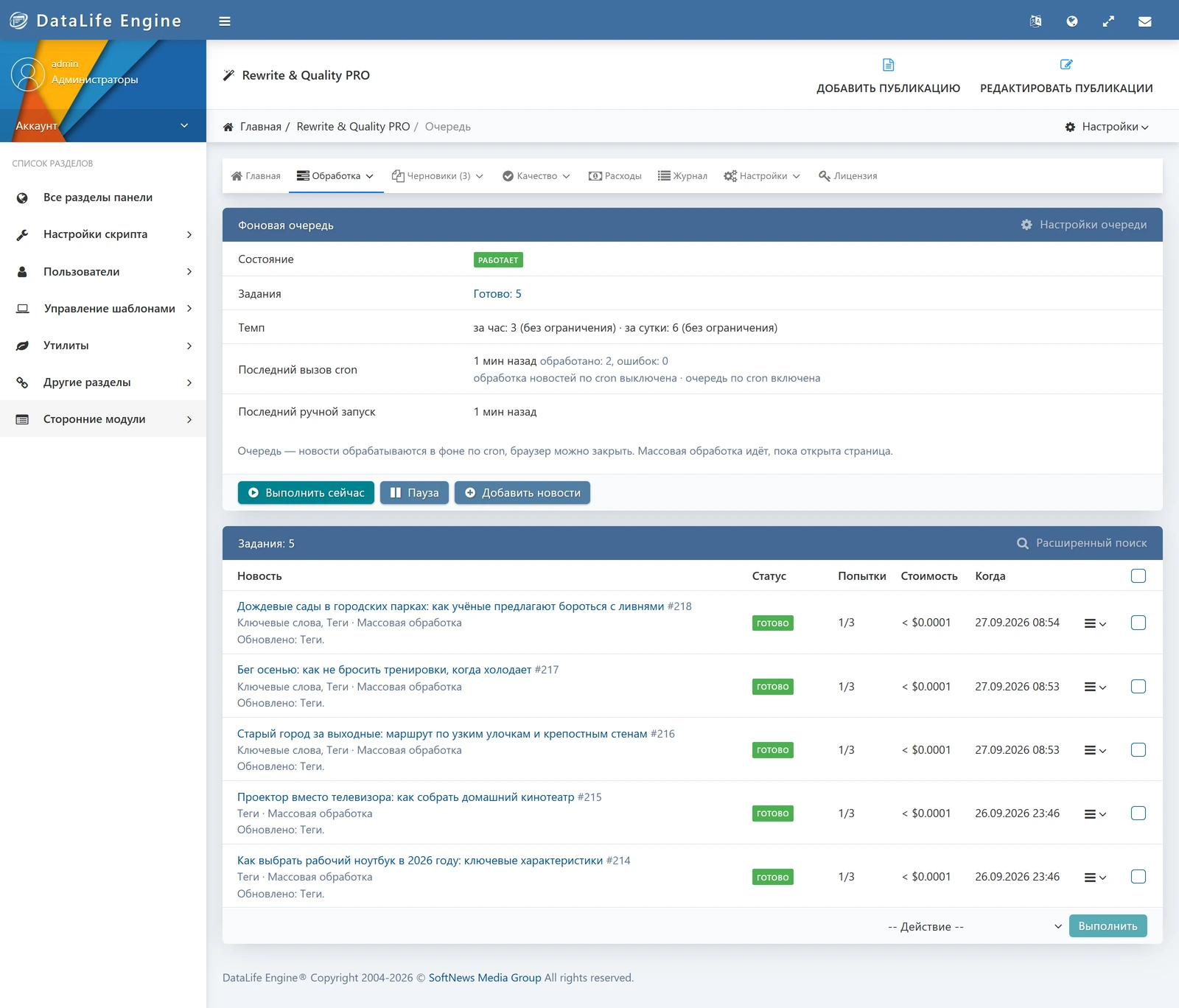The width and height of the screenshot is (1179, 1008).
Task: Open the Обработка tab
Action: tap(336, 176)
